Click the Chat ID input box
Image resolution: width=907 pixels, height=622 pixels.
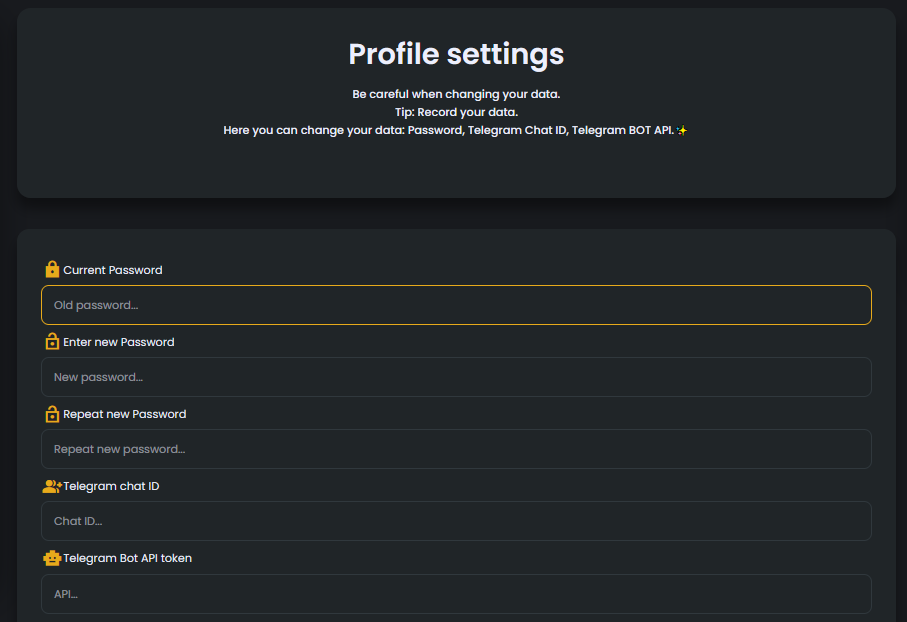(x=456, y=521)
